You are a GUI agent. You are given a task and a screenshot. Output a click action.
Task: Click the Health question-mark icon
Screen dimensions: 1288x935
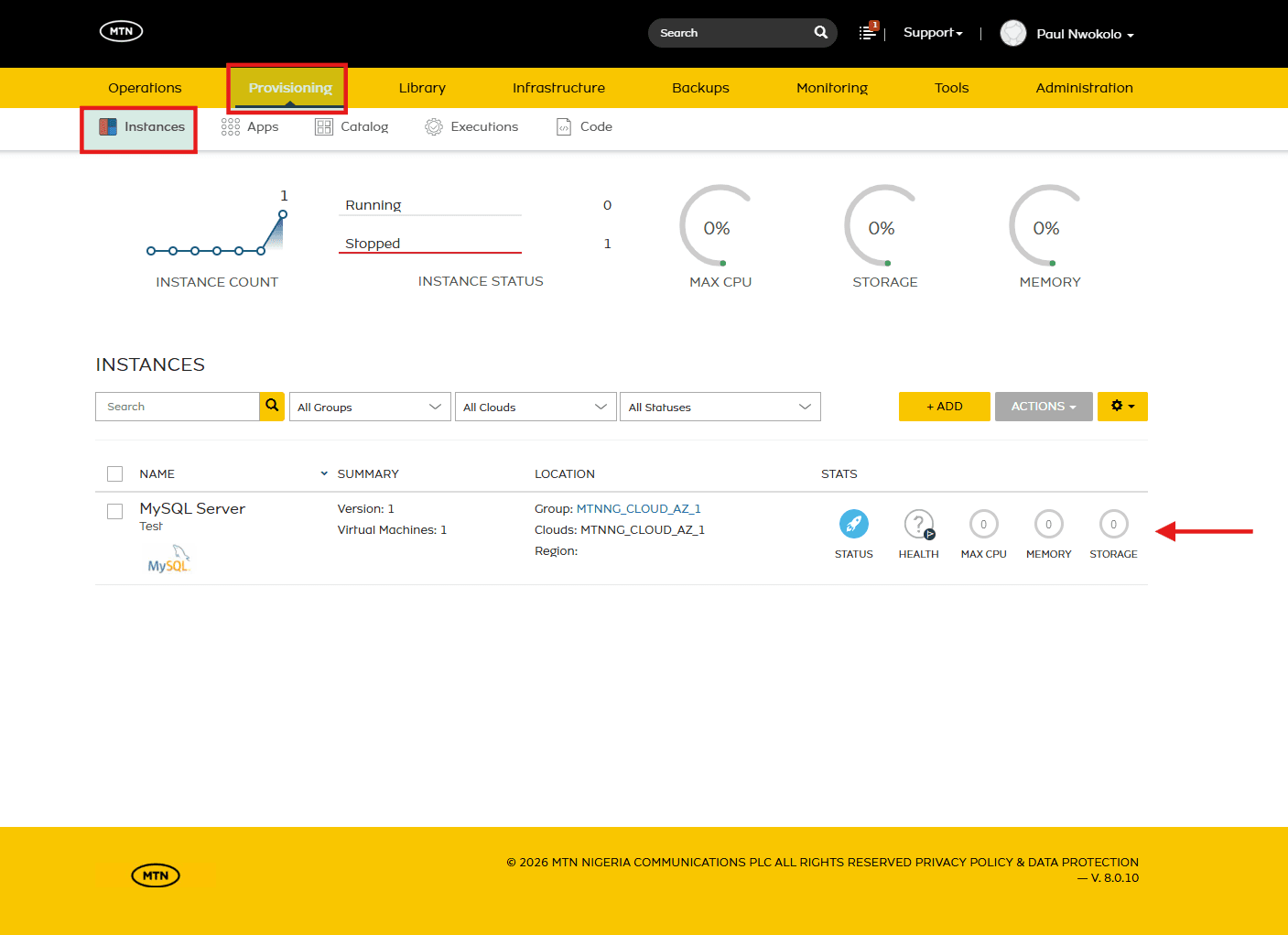919,524
